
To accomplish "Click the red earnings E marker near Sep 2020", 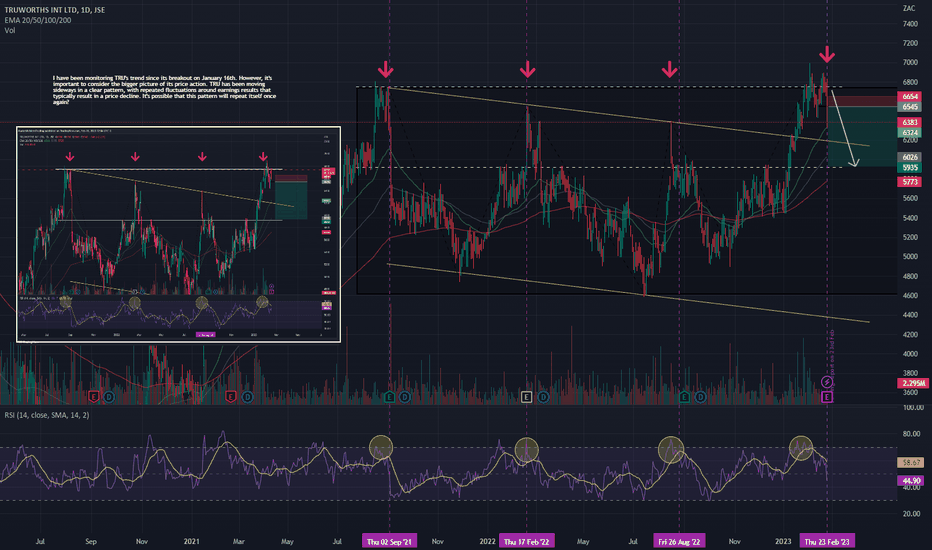I will point(93,397).
